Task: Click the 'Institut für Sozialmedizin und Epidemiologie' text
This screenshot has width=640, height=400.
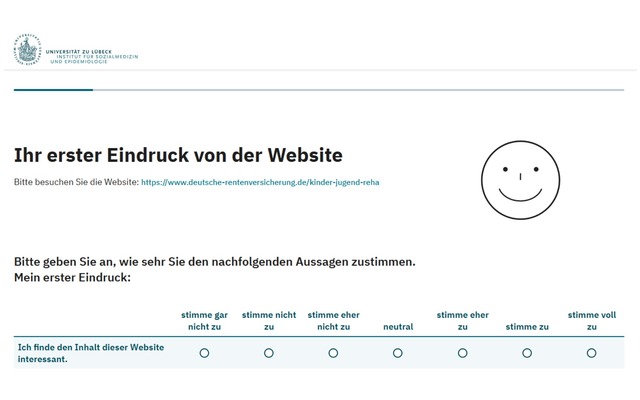Action: 94,59
